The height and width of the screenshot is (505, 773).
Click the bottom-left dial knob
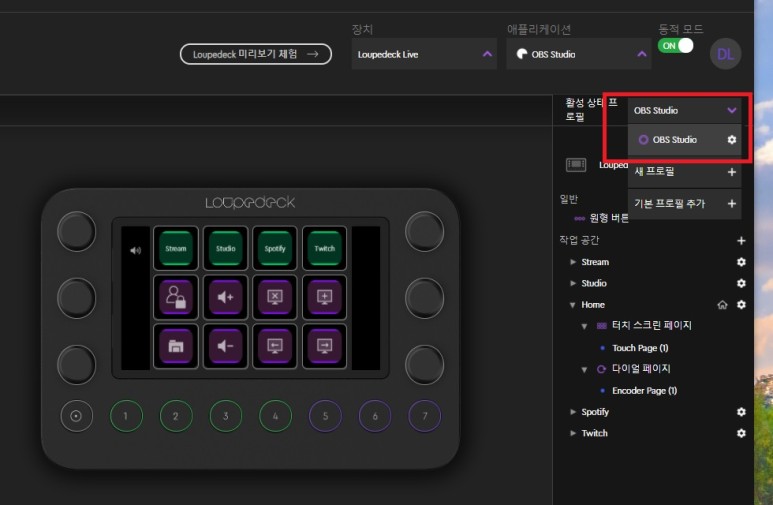(76, 364)
